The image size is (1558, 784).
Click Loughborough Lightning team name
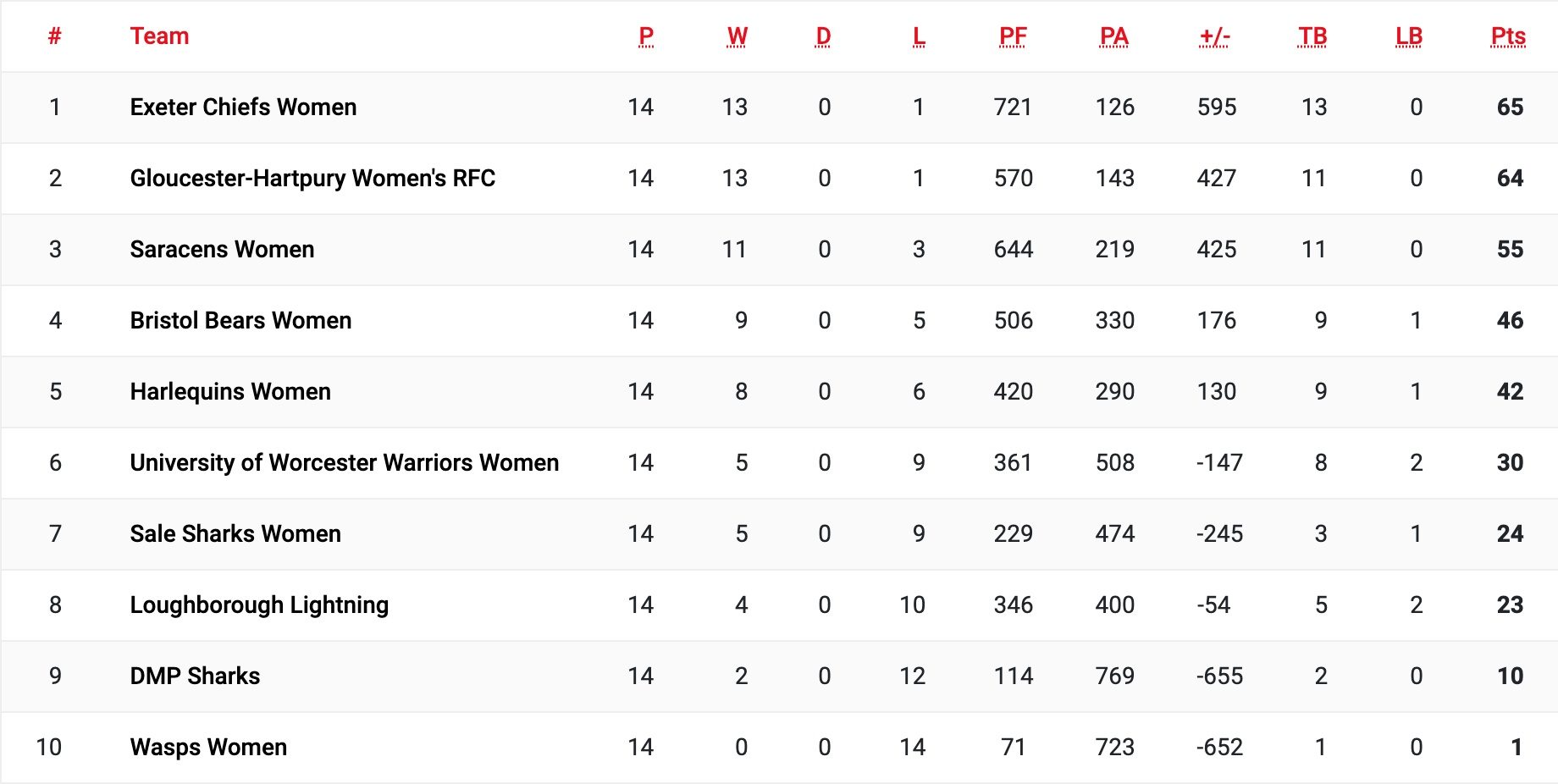259,605
